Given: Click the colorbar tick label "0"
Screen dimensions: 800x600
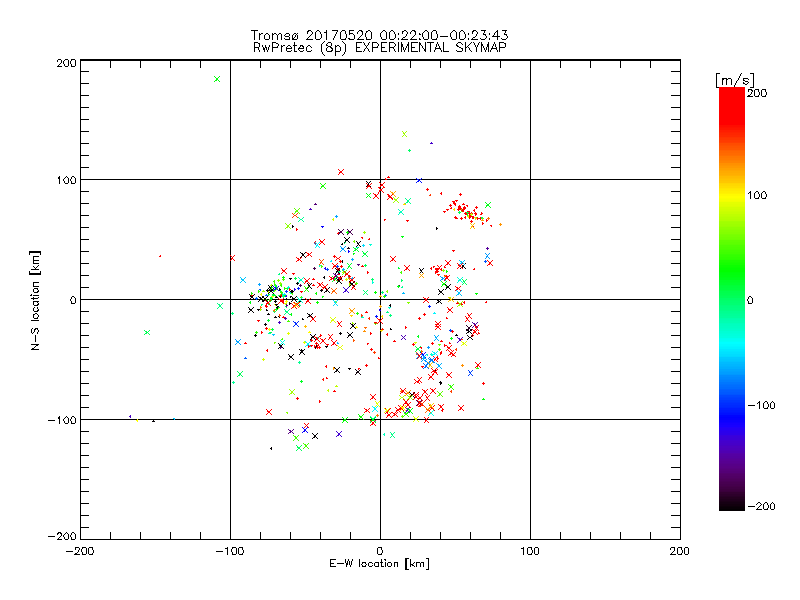Looking at the screenshot, I should [x=750, y=300].
